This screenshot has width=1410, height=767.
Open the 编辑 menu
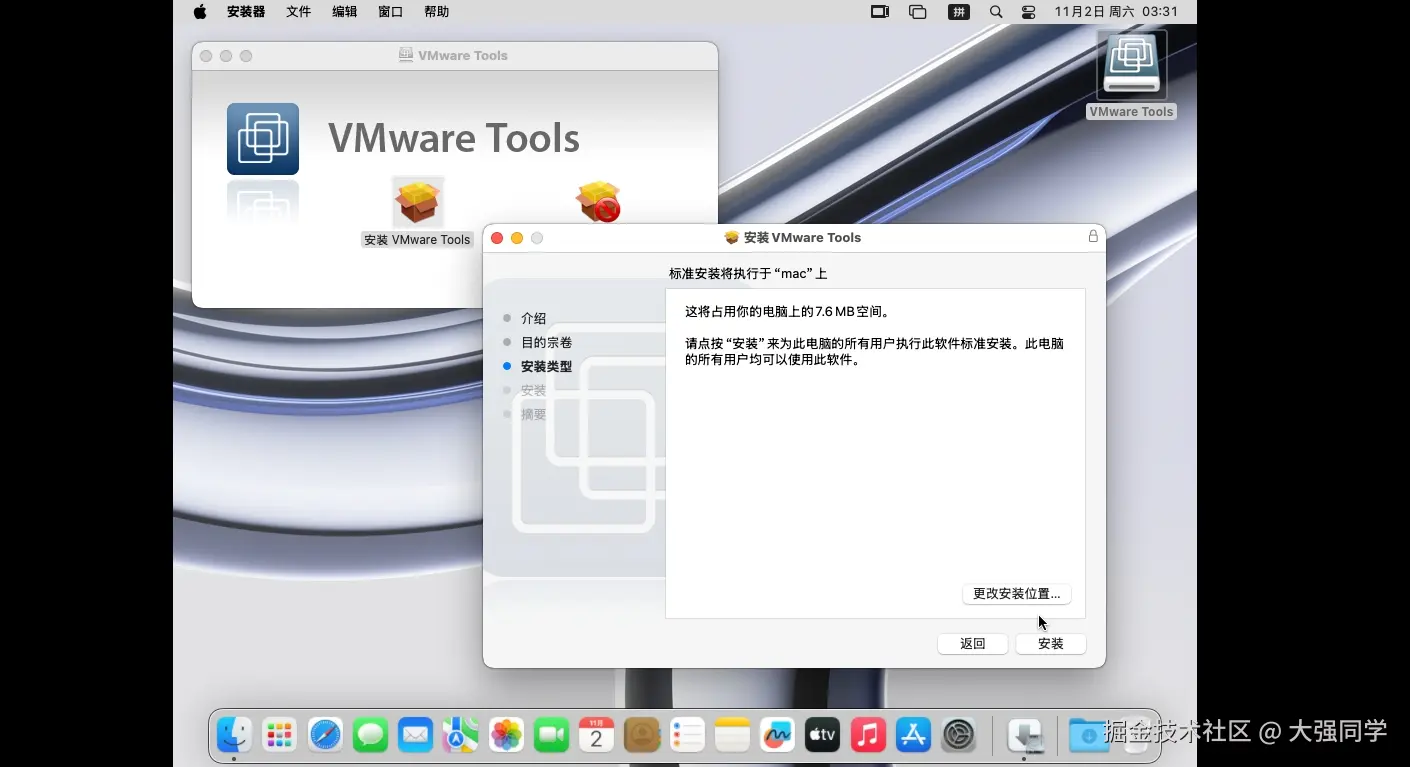tap(345, 12)
